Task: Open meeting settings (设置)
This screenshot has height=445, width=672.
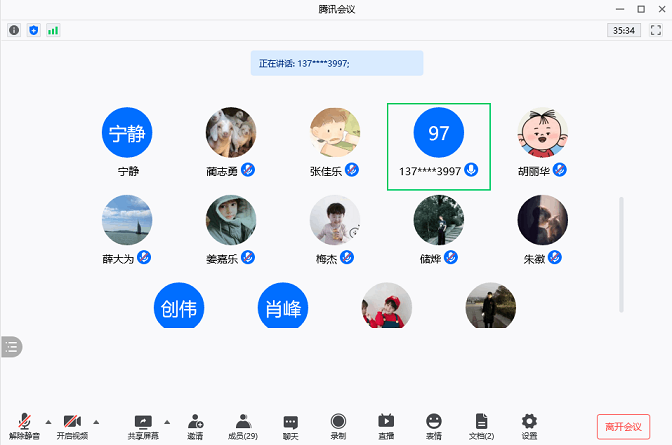Action: [529, 426]
